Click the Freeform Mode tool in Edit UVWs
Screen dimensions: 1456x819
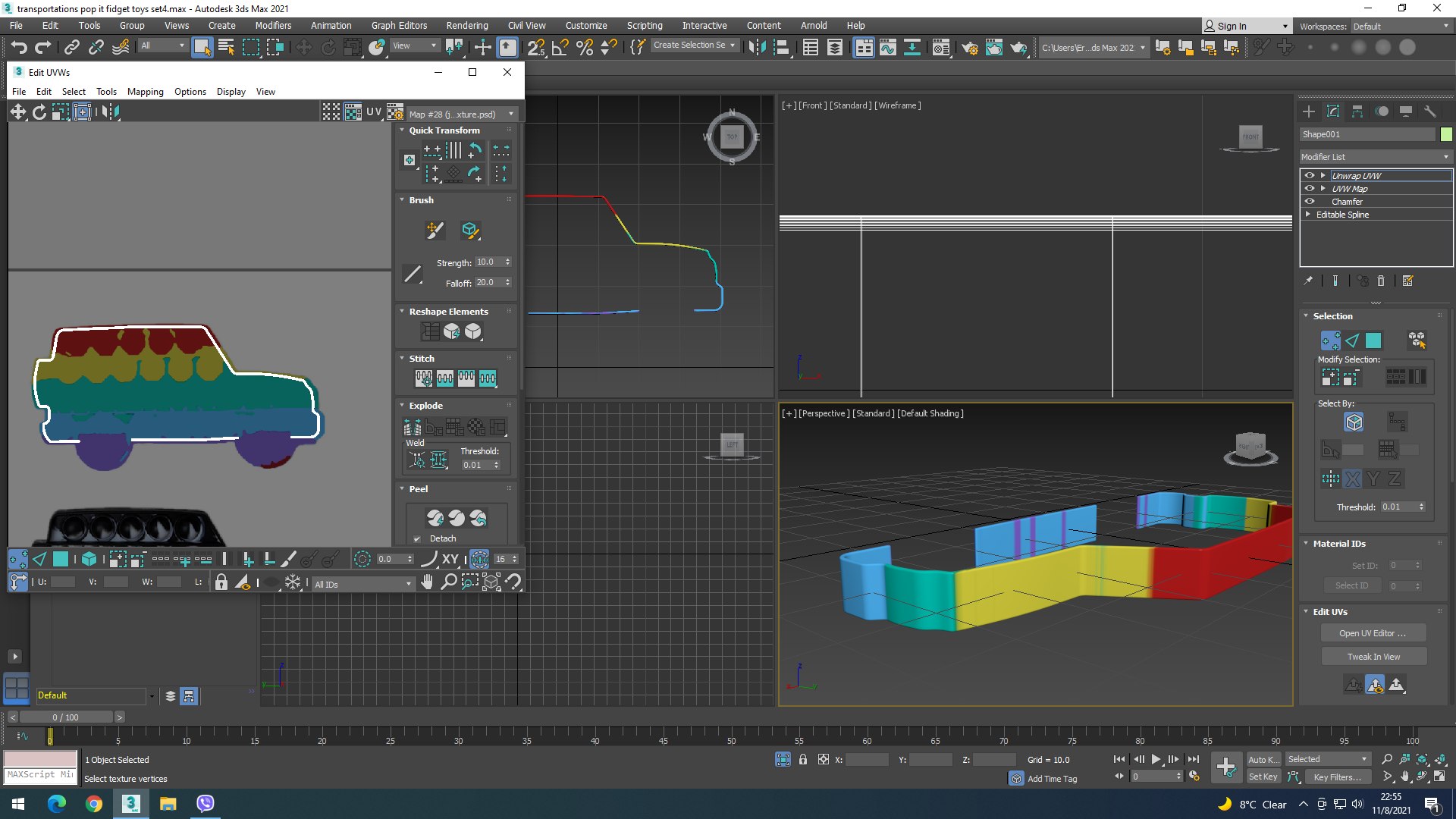(x=82, y=112)
